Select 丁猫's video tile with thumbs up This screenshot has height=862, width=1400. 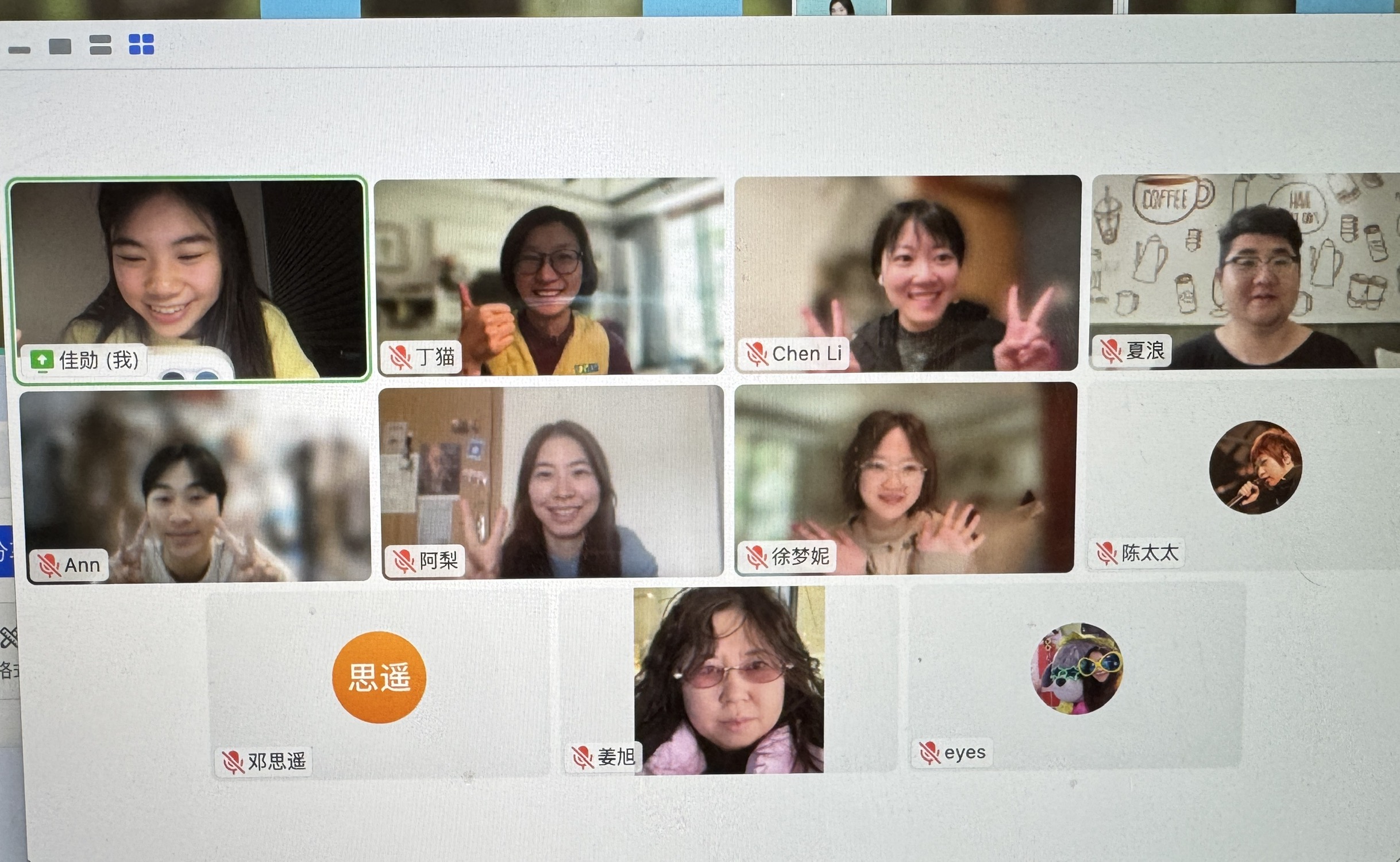click(549, 276)
